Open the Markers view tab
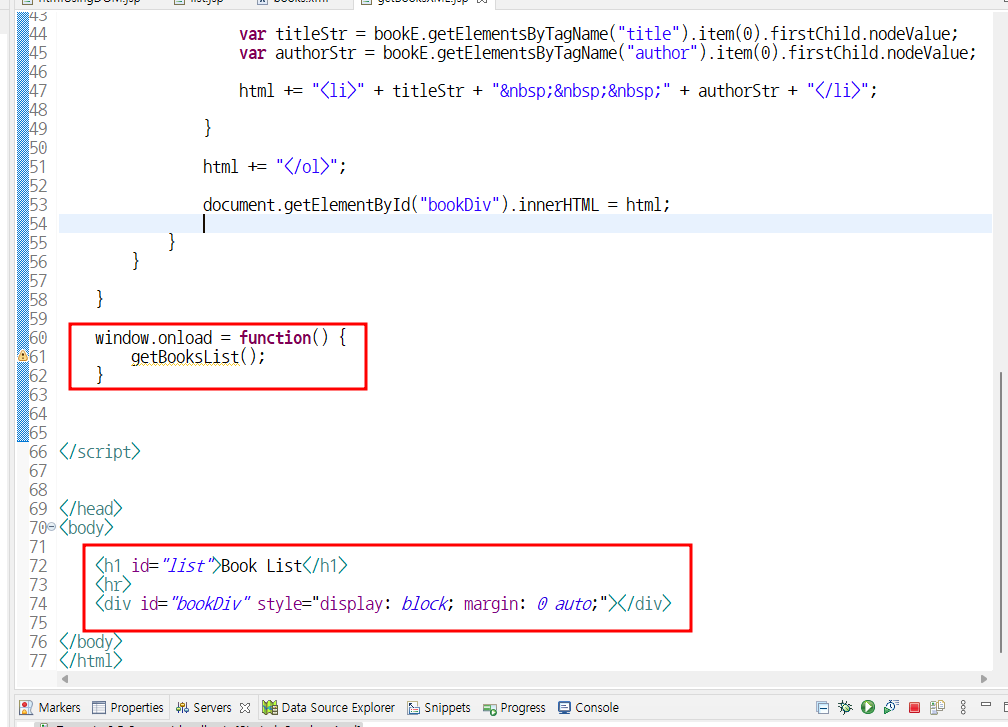Screen dimensions: 1008x727 (50, 708)
